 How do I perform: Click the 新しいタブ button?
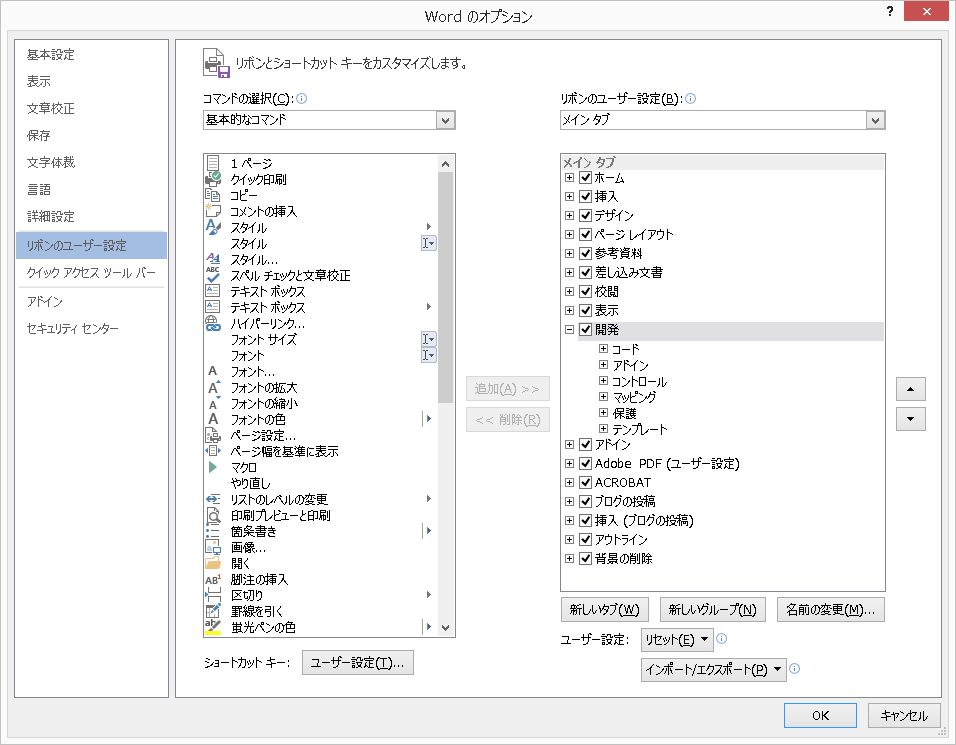coord(604,609)
